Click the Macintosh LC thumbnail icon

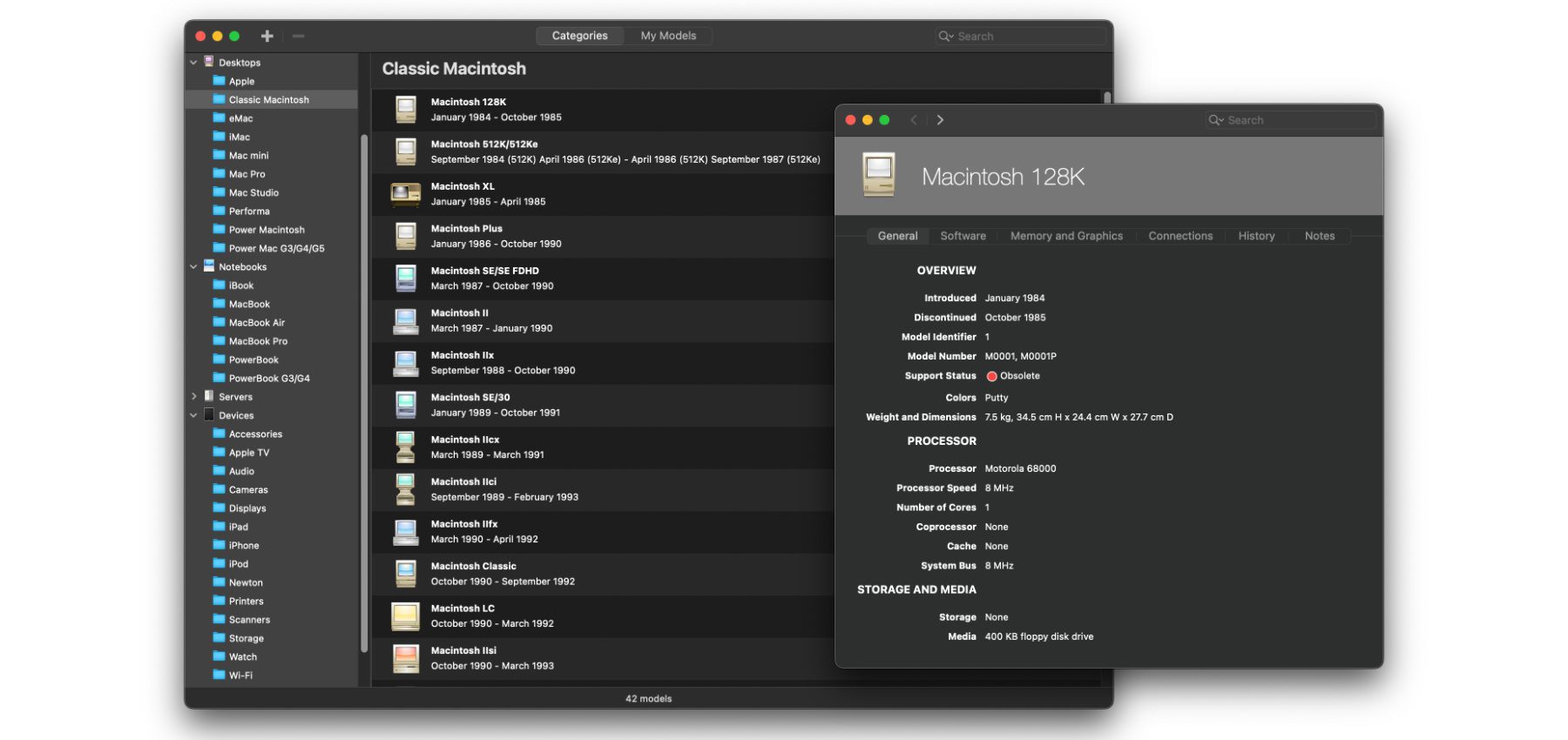point(405,616)
